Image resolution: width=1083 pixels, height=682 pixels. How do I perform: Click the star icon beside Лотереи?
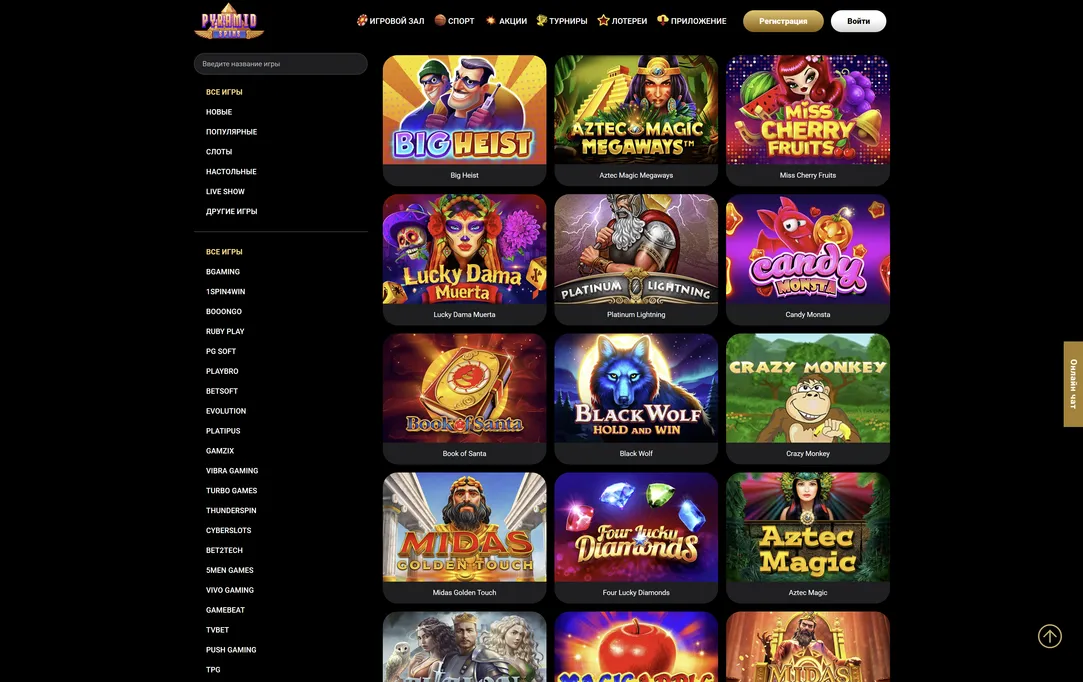pyautogui.click(x=603, y=20)
